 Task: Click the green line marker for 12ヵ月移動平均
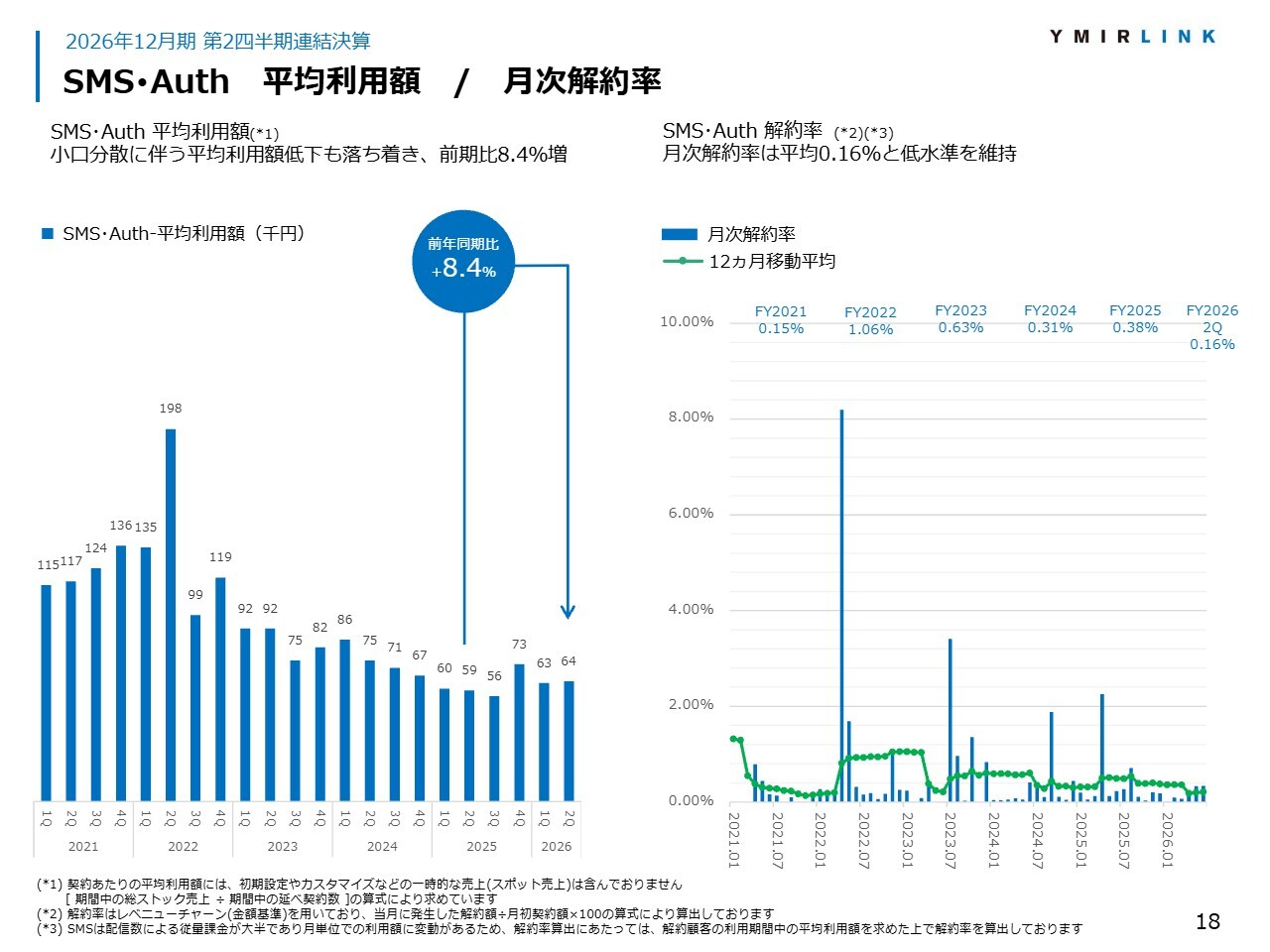(683, 262)
